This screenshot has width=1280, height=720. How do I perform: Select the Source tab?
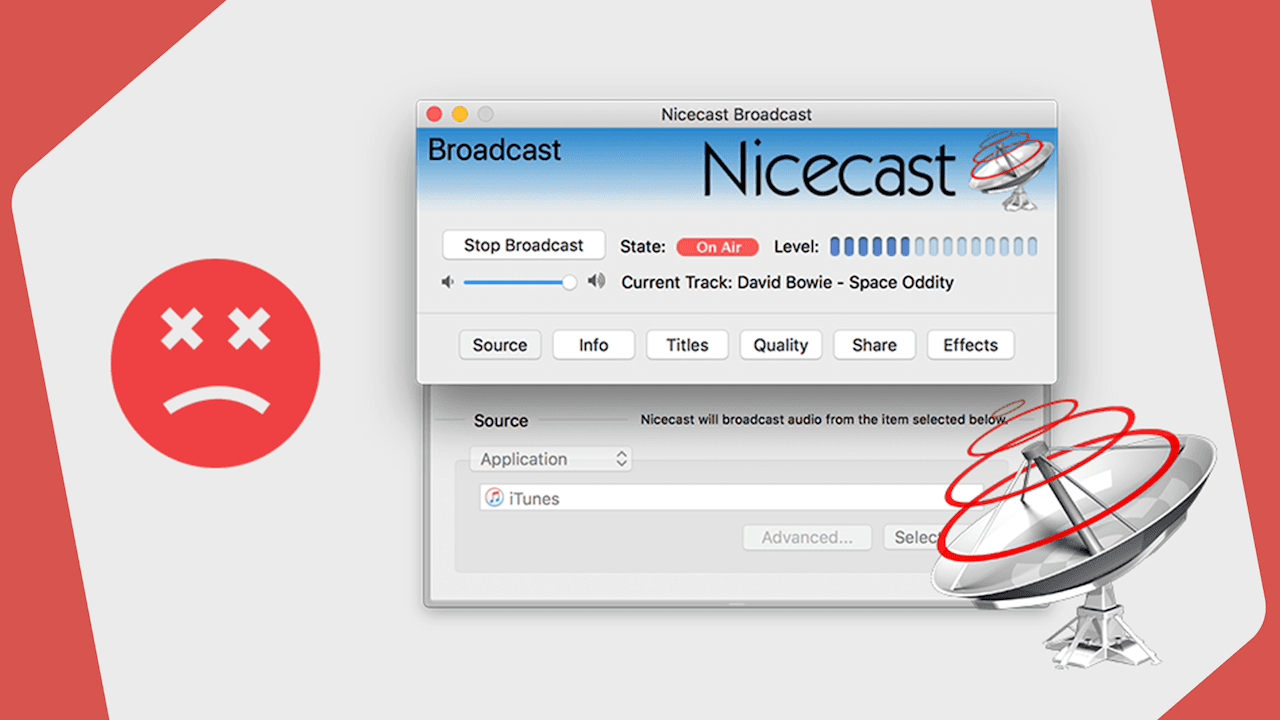tap(500, 344)
